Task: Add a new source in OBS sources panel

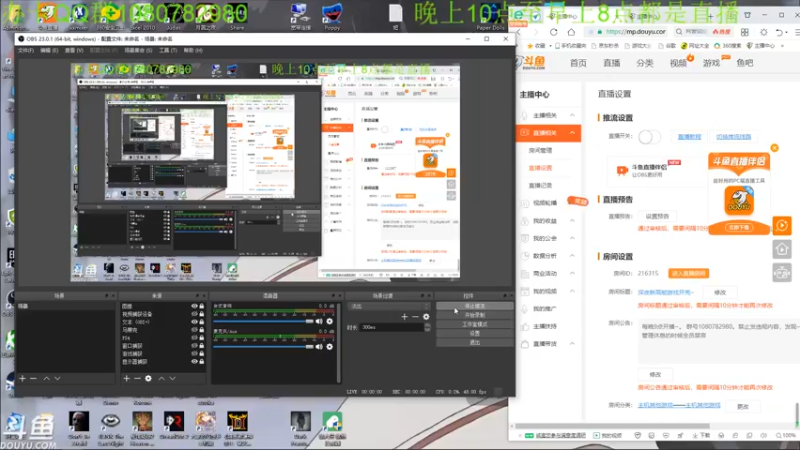Action: 127,379
